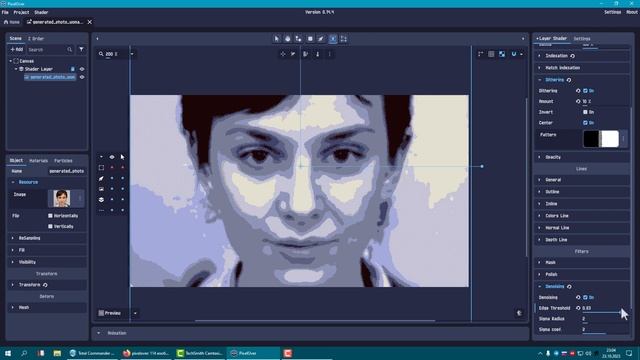
Task: Click the search magnifier in Scene panel
Action: [x=69, y=50]
